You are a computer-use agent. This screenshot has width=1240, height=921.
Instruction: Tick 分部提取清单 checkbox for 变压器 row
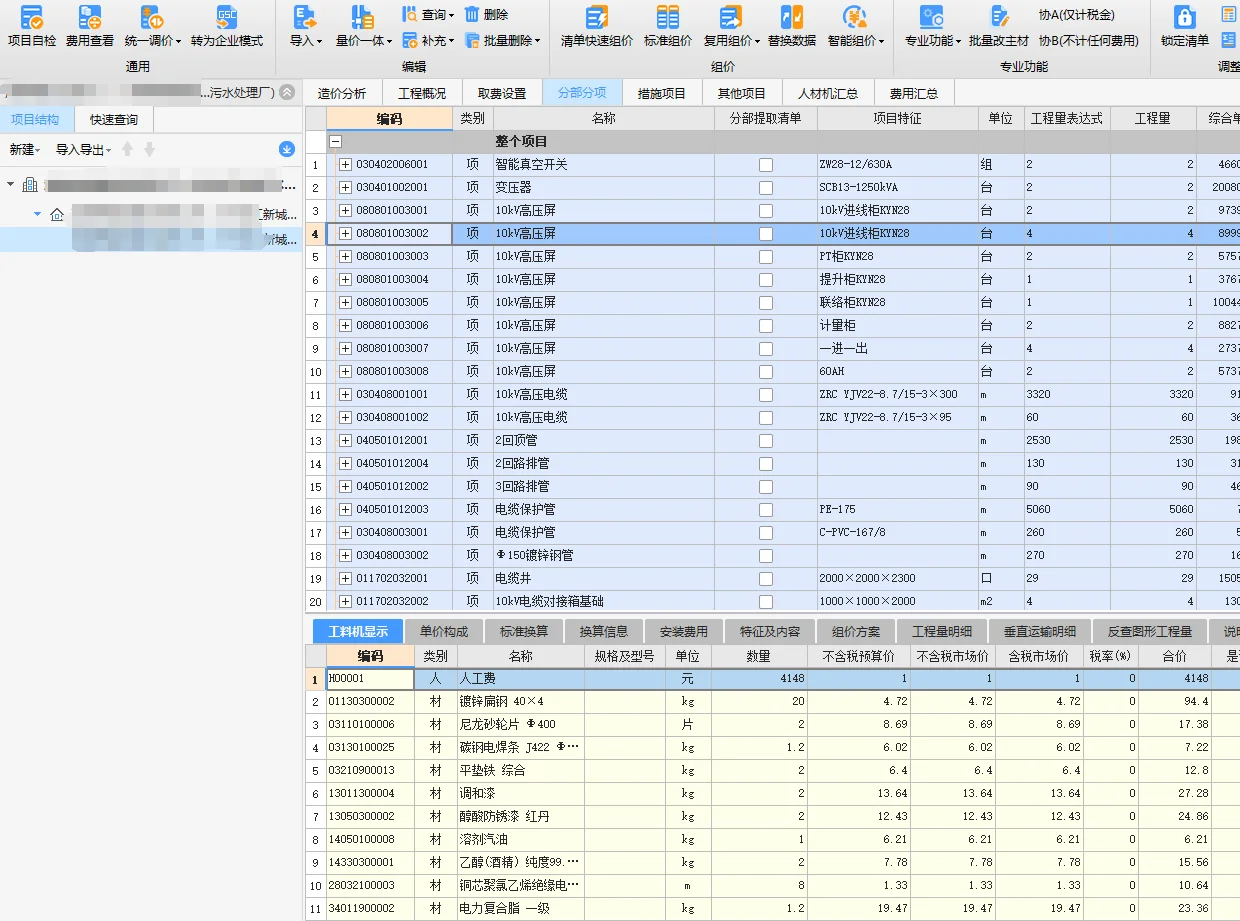tap(766, 188)
